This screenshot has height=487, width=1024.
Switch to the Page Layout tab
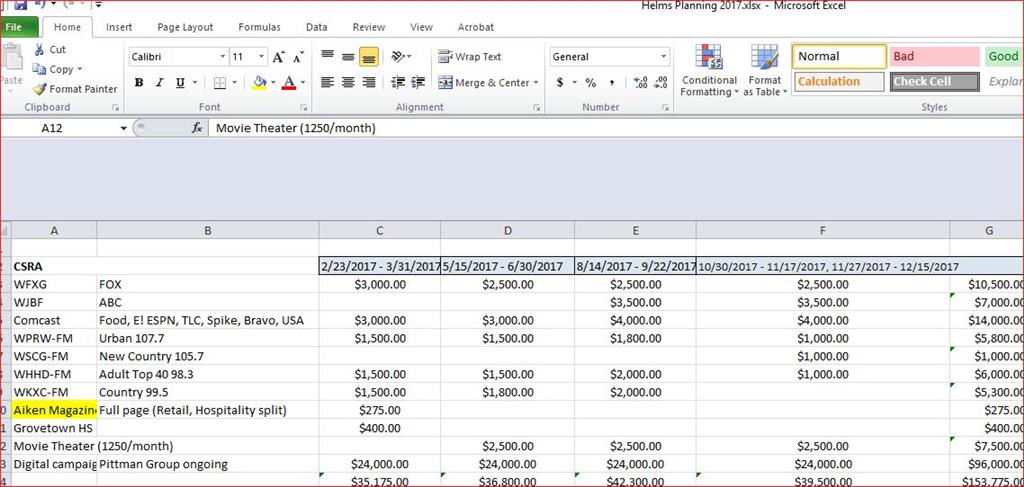[185, 27]
